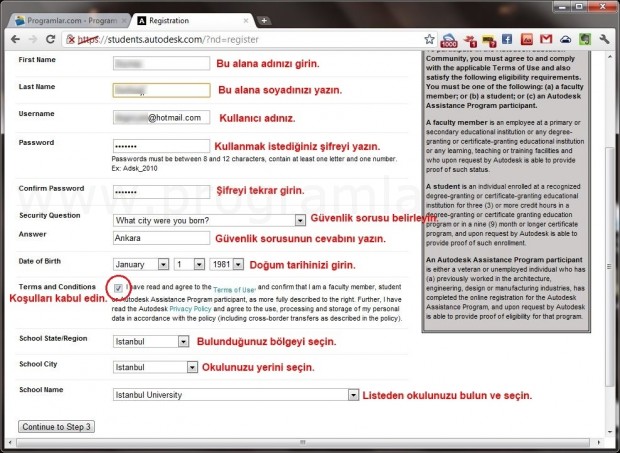Close the Programlar.com tab
Screen dimensions: 620x453
pos(125,21)
